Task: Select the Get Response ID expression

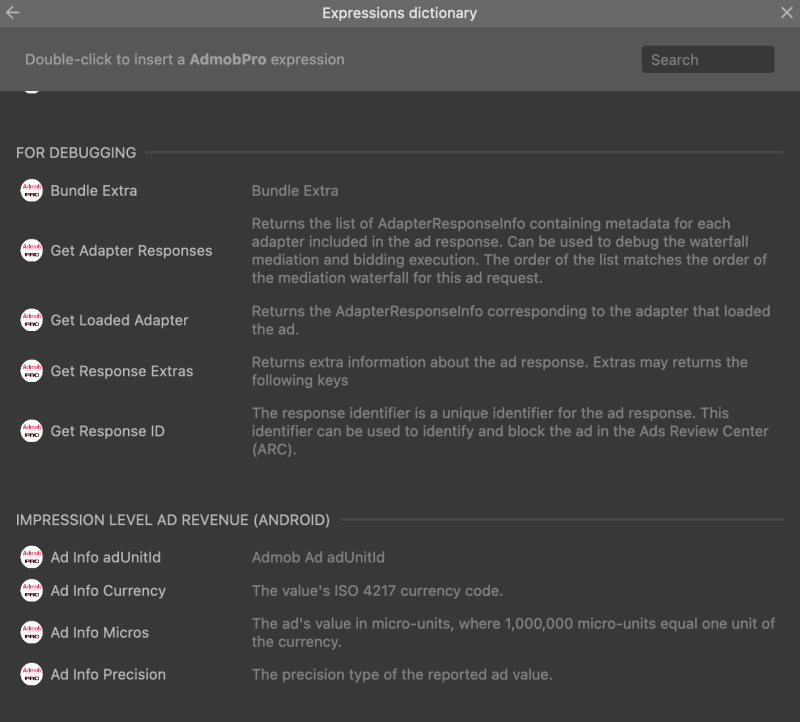Action: click(108, 431)
